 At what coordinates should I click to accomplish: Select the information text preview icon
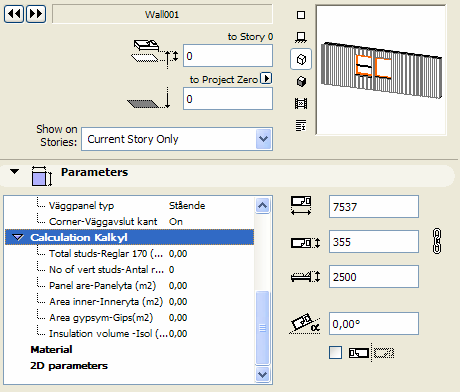coord(301,126)
